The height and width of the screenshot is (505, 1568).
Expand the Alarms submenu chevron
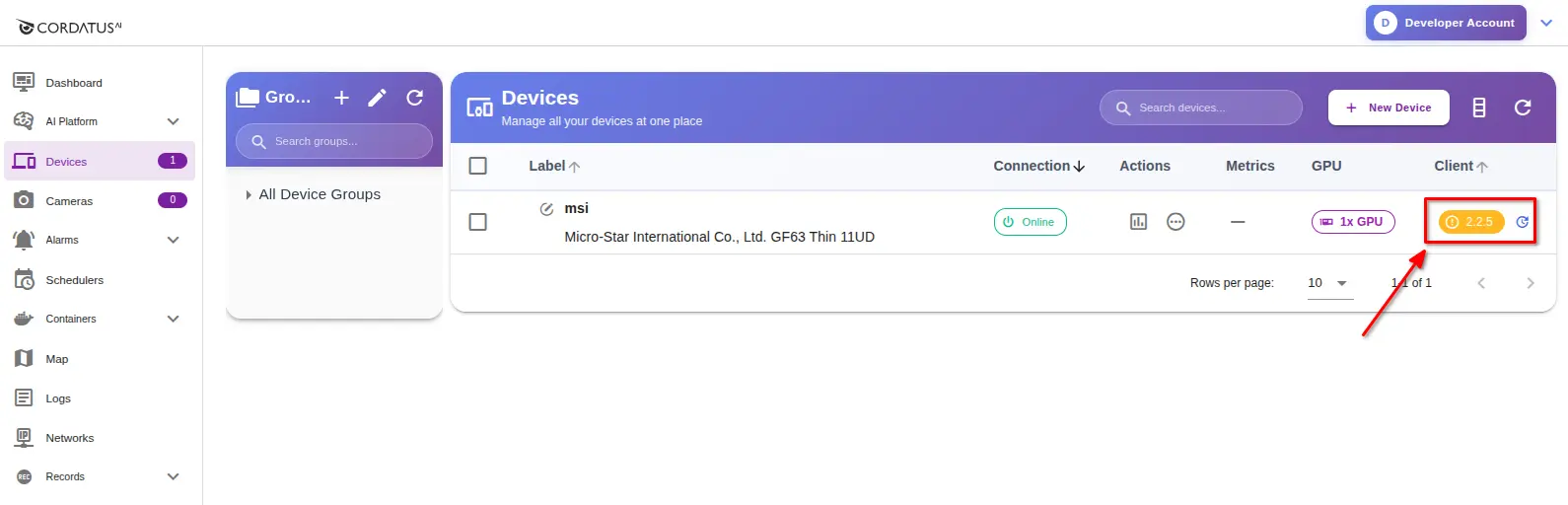click(x=174, y=240)
